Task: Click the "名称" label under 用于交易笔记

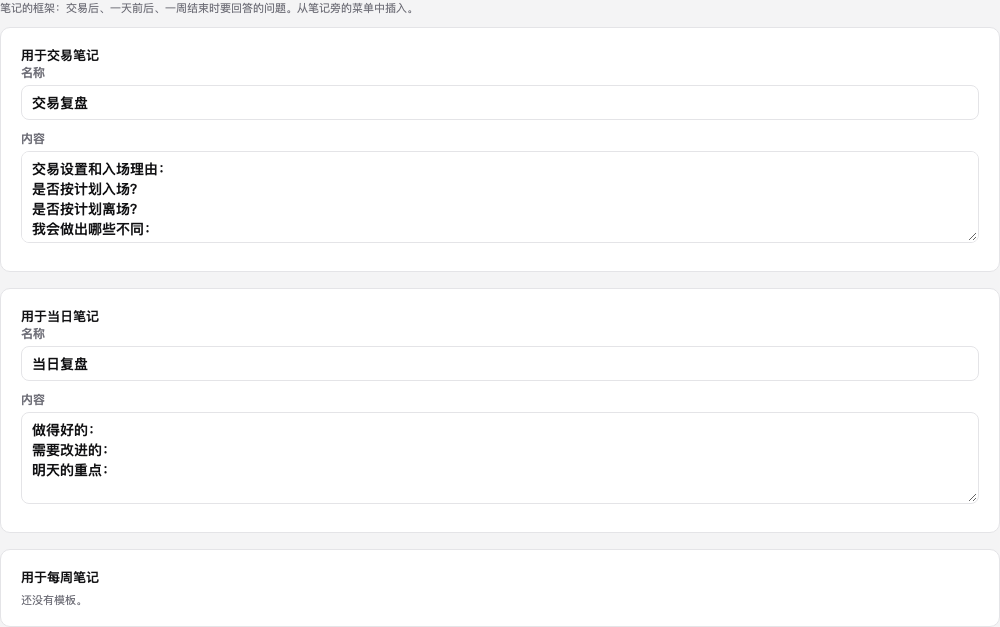Action: click(x=33, y=73)
